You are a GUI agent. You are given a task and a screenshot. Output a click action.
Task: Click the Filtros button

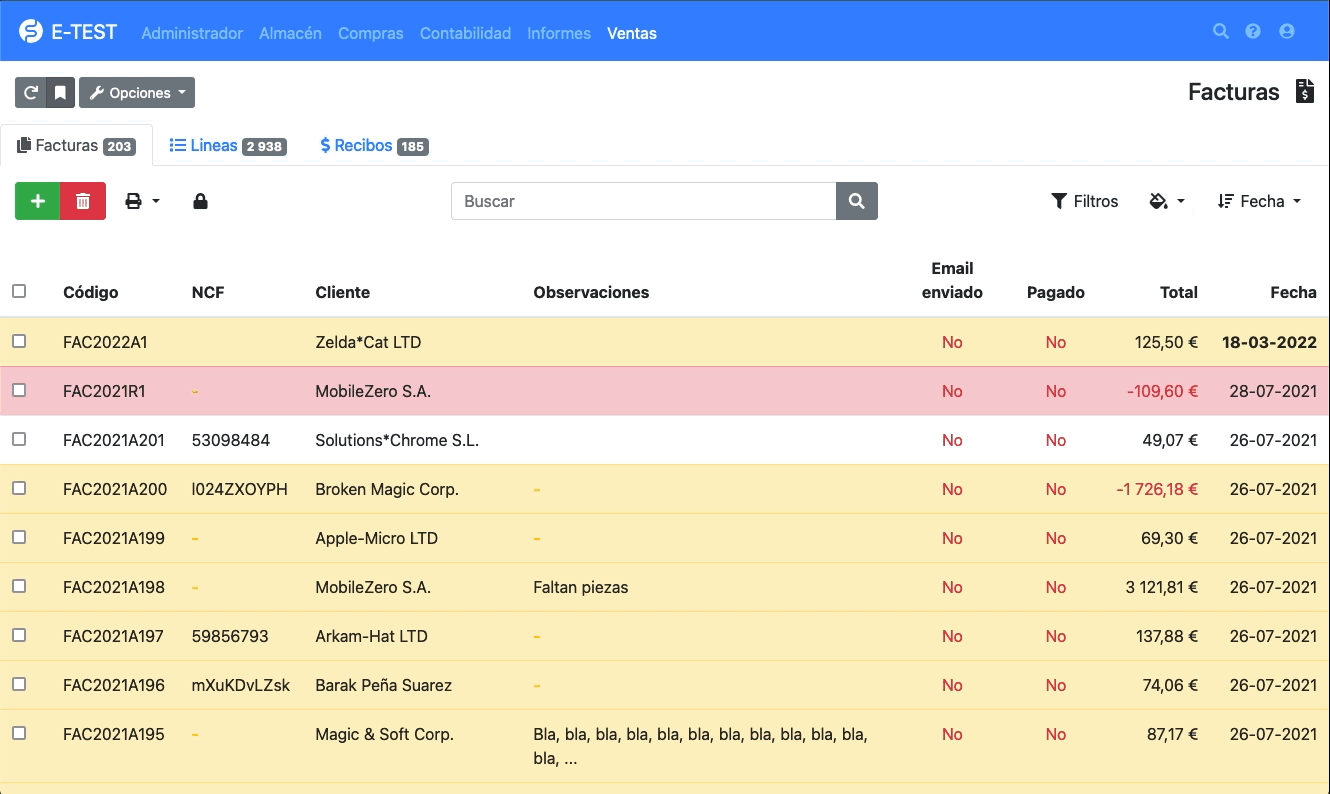pyautogui.click(x=1085, y=200)
